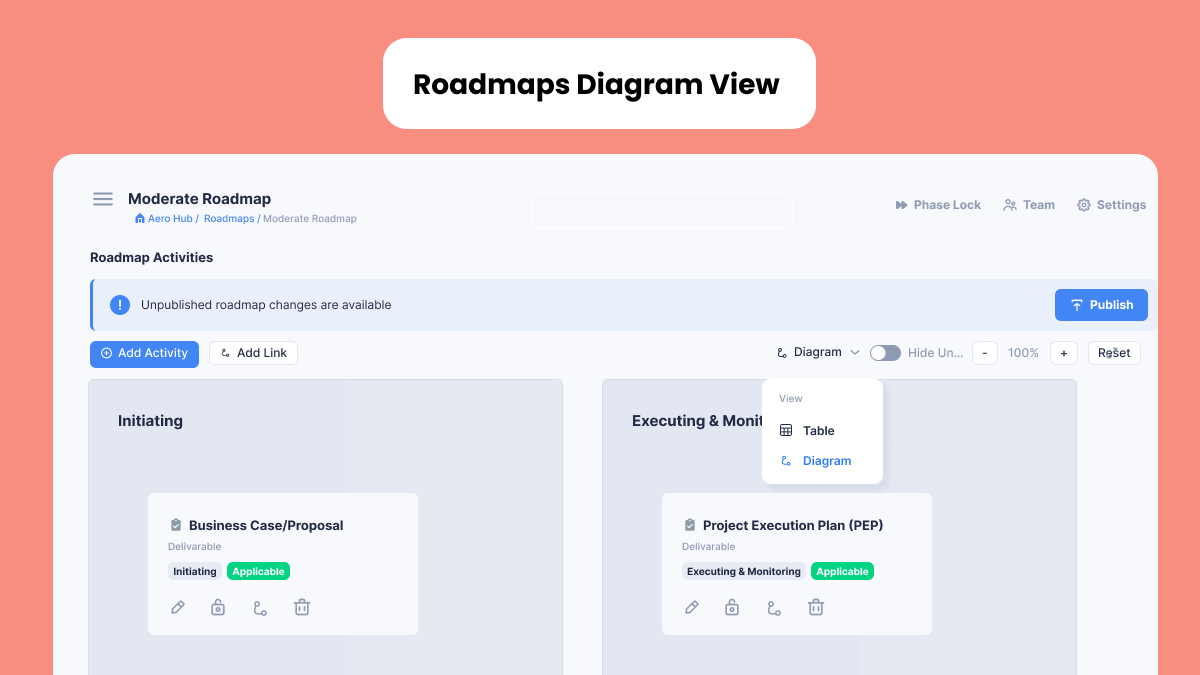Click lock icon on Business Case/Proposal card

[x=218, y=607]
